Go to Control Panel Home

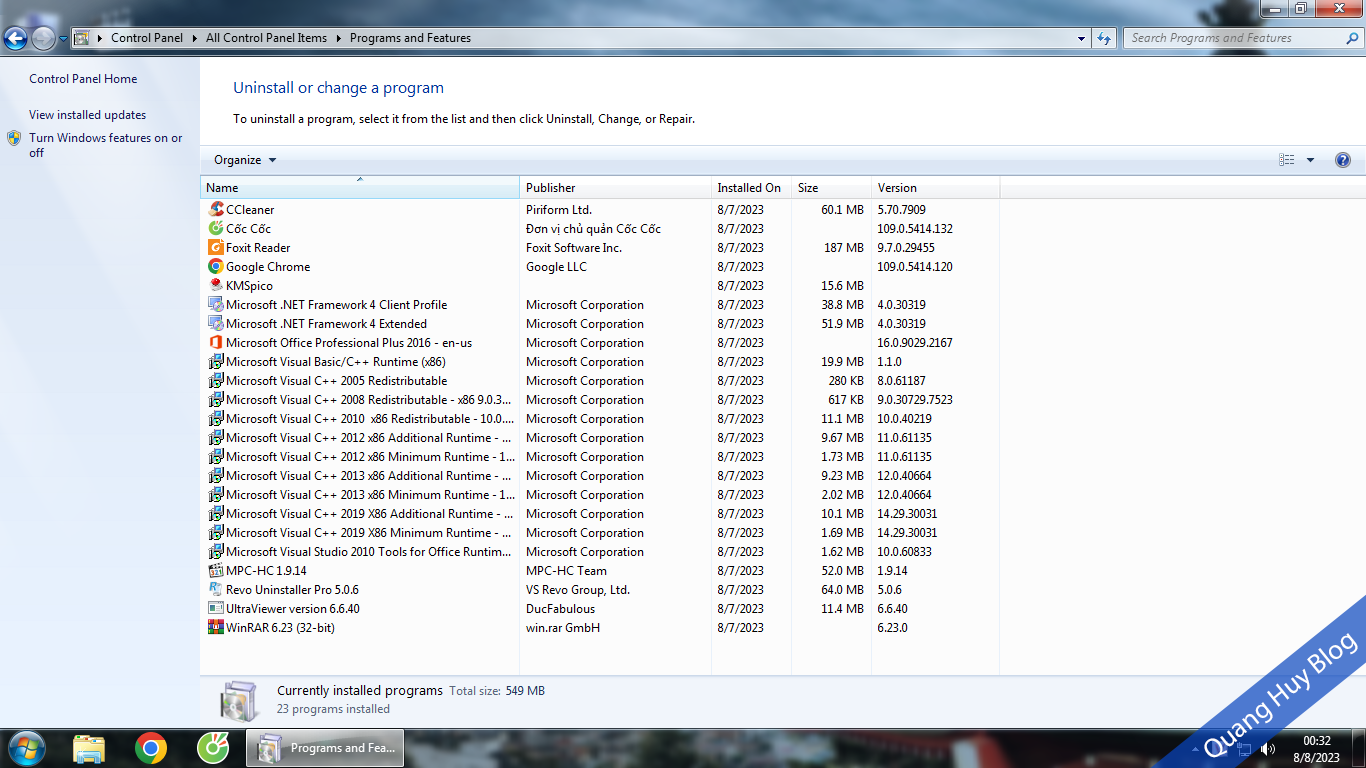(83, 79)
